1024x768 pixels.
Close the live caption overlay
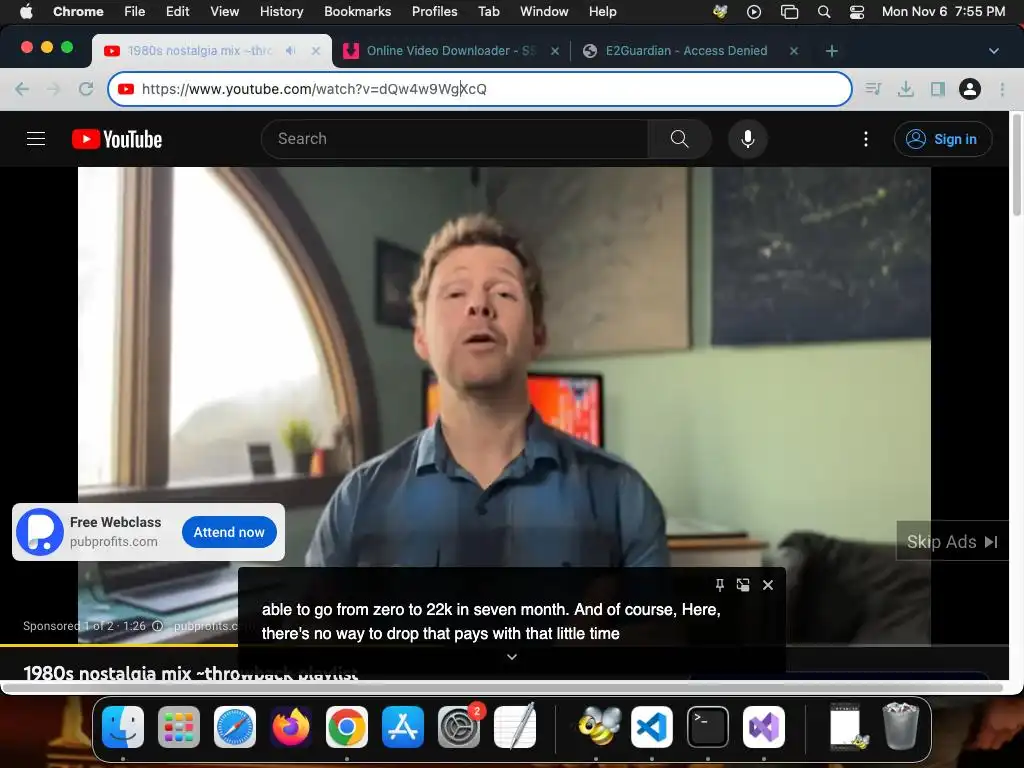768,585
